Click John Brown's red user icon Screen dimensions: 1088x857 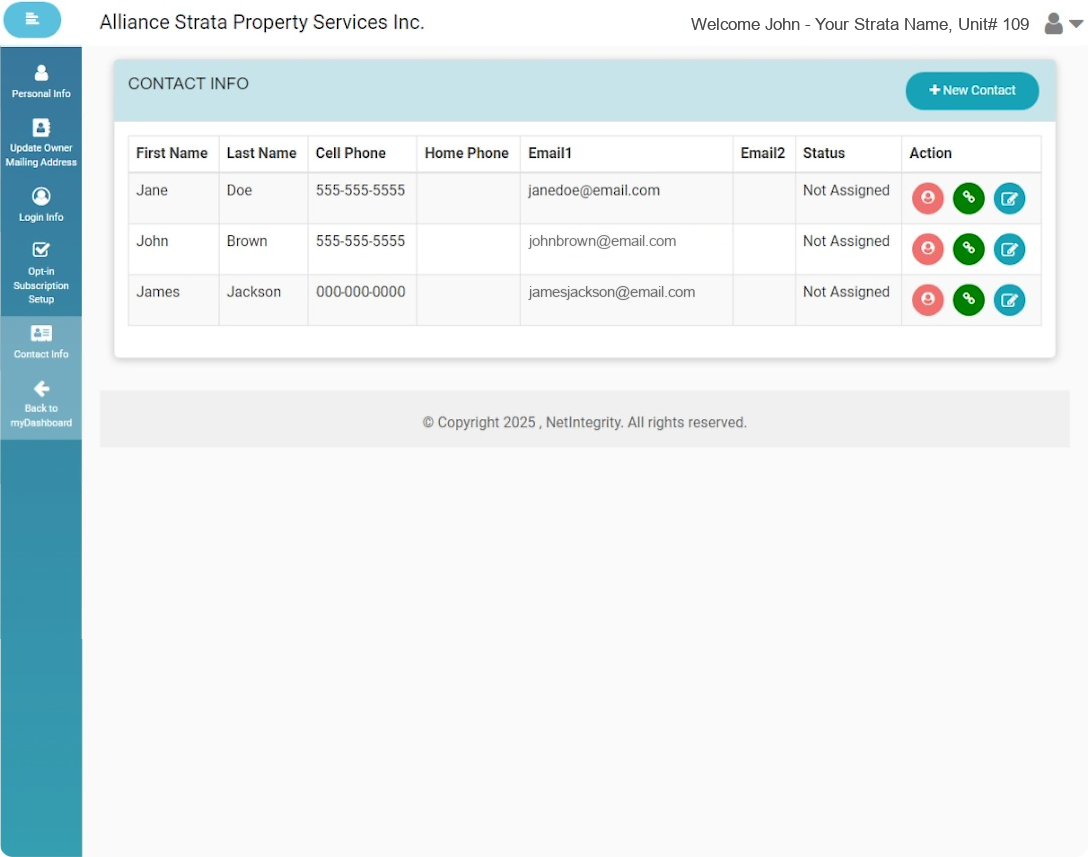tap(928, 249)
